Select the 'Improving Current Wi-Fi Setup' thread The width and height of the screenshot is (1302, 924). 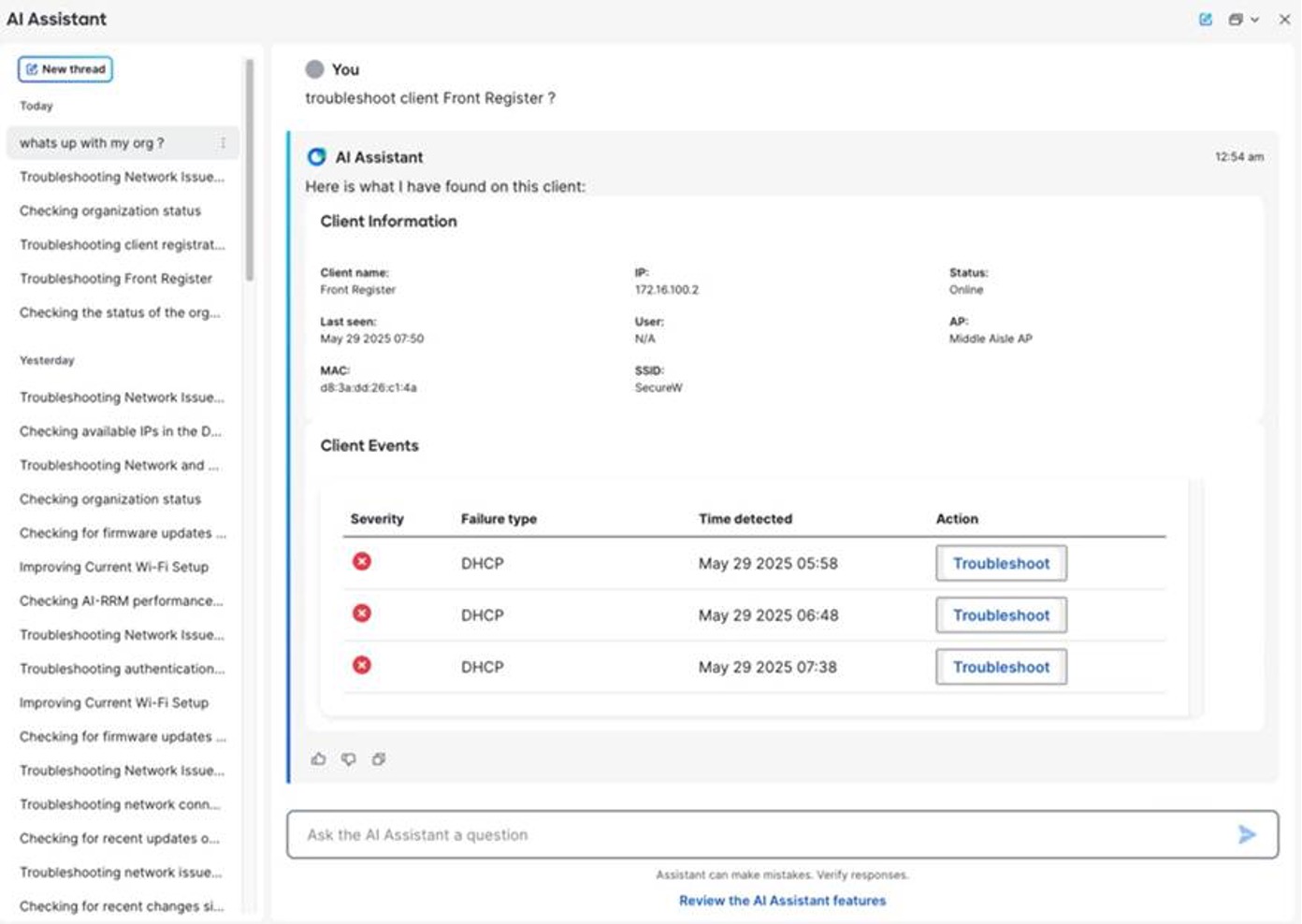(x=114, y=567)
